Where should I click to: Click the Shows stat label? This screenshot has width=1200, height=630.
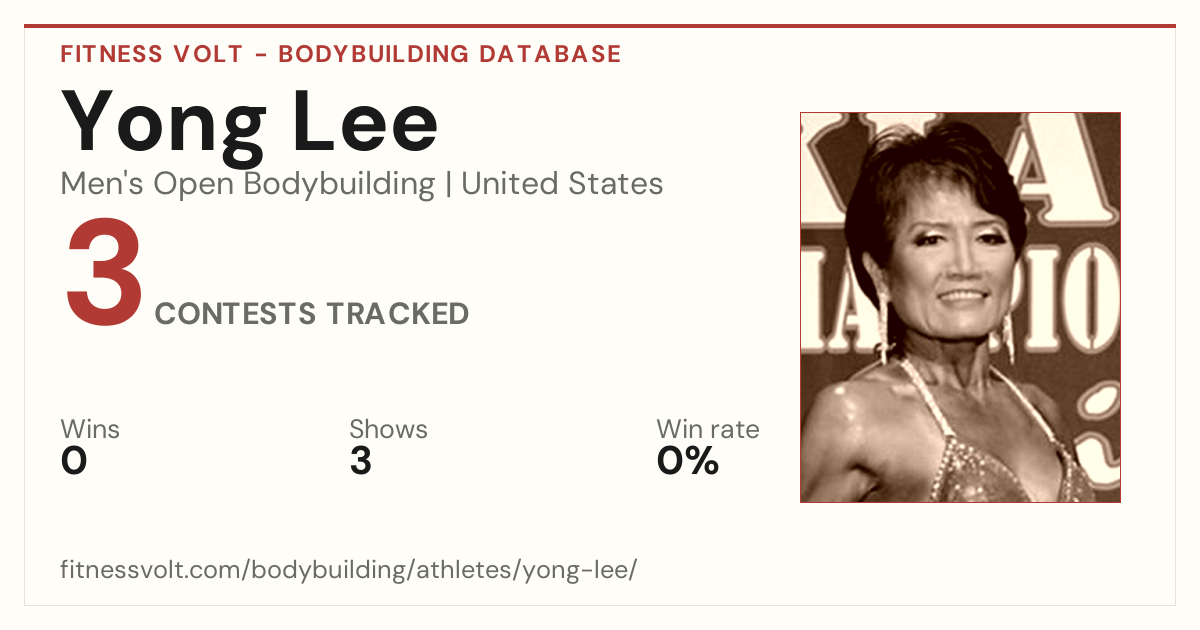(388, 430)
